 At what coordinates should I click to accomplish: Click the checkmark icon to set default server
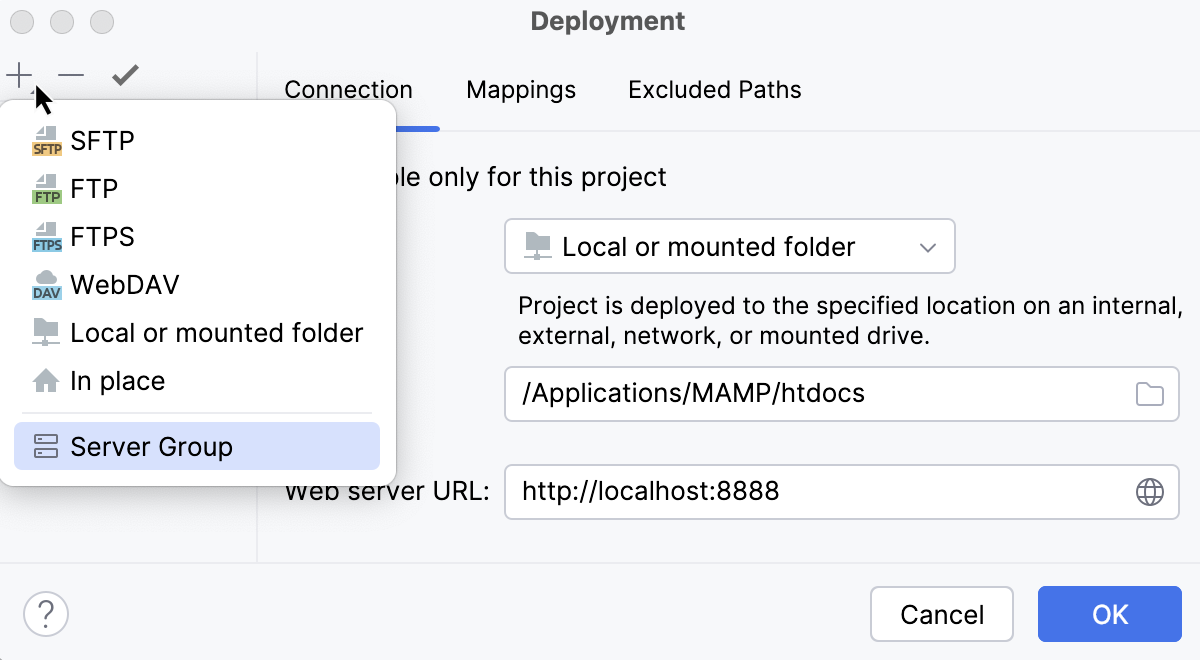124,74
